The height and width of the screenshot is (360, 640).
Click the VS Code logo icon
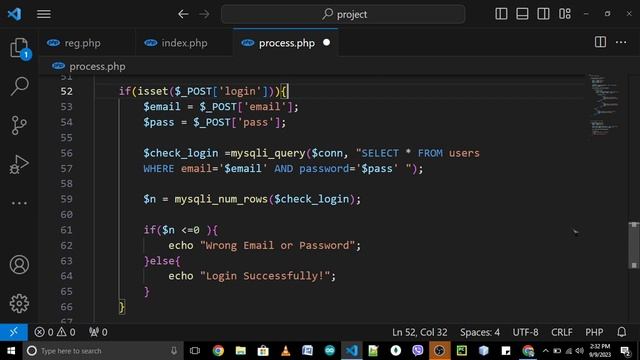coord(14,14)
